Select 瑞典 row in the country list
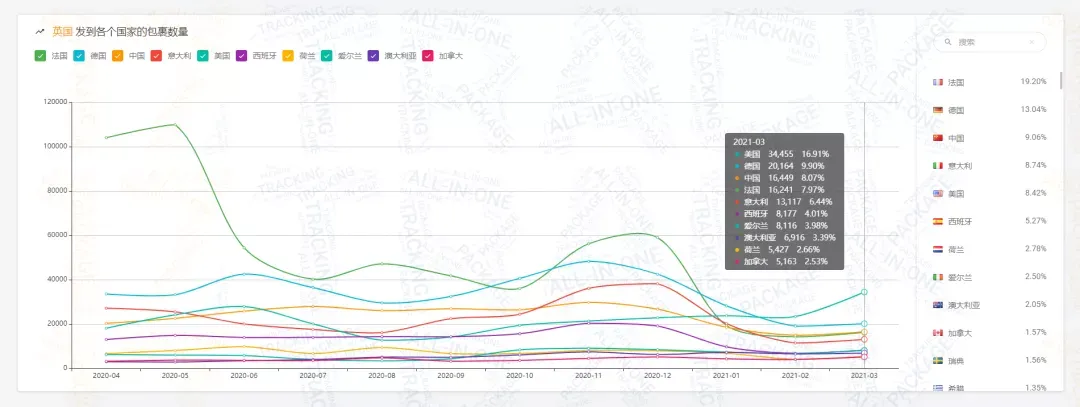Image resolution: width=1080 pixels, height=407 pixels. tap(989, 360)
